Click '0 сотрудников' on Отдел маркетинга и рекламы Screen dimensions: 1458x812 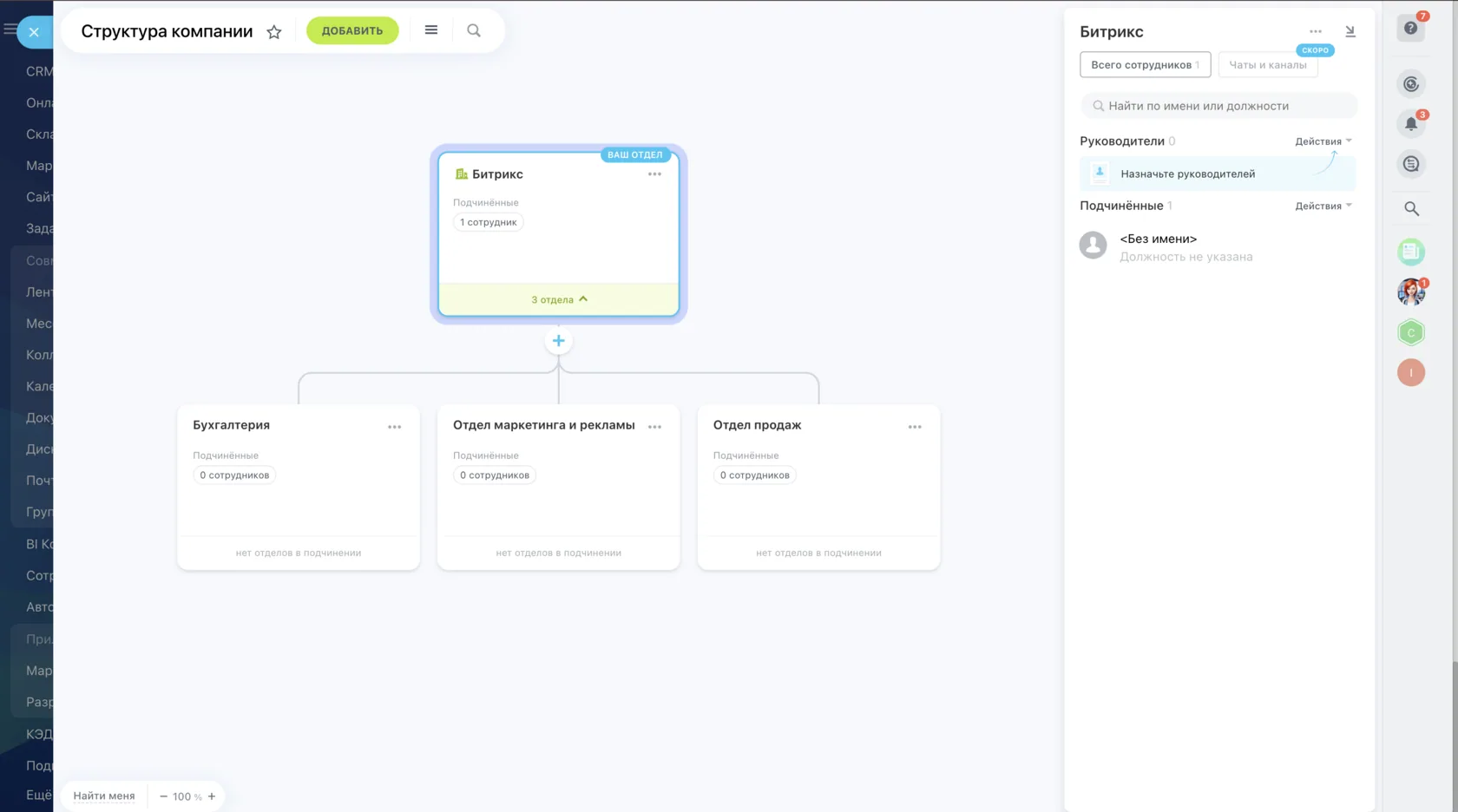point(495,475)
